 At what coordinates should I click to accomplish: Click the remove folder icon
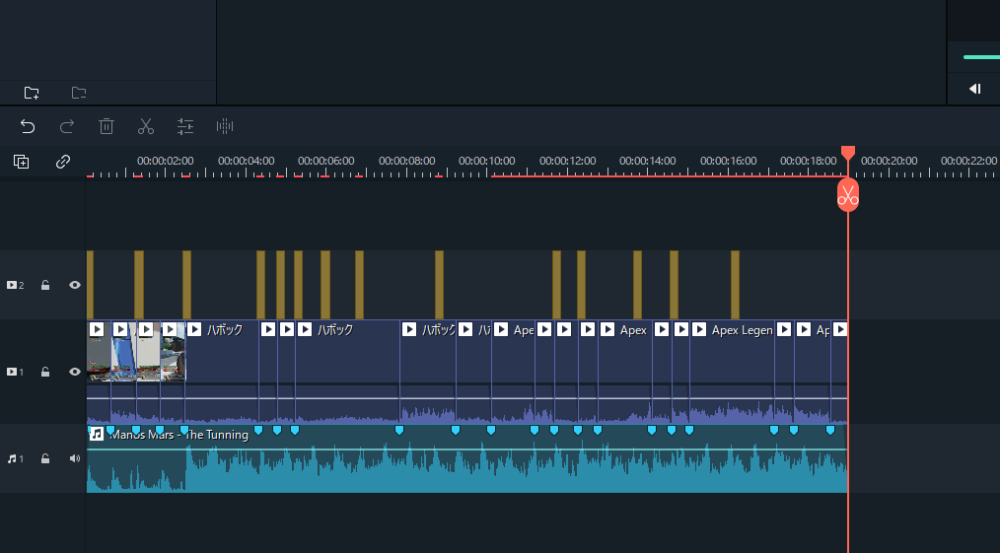point(79,93)
